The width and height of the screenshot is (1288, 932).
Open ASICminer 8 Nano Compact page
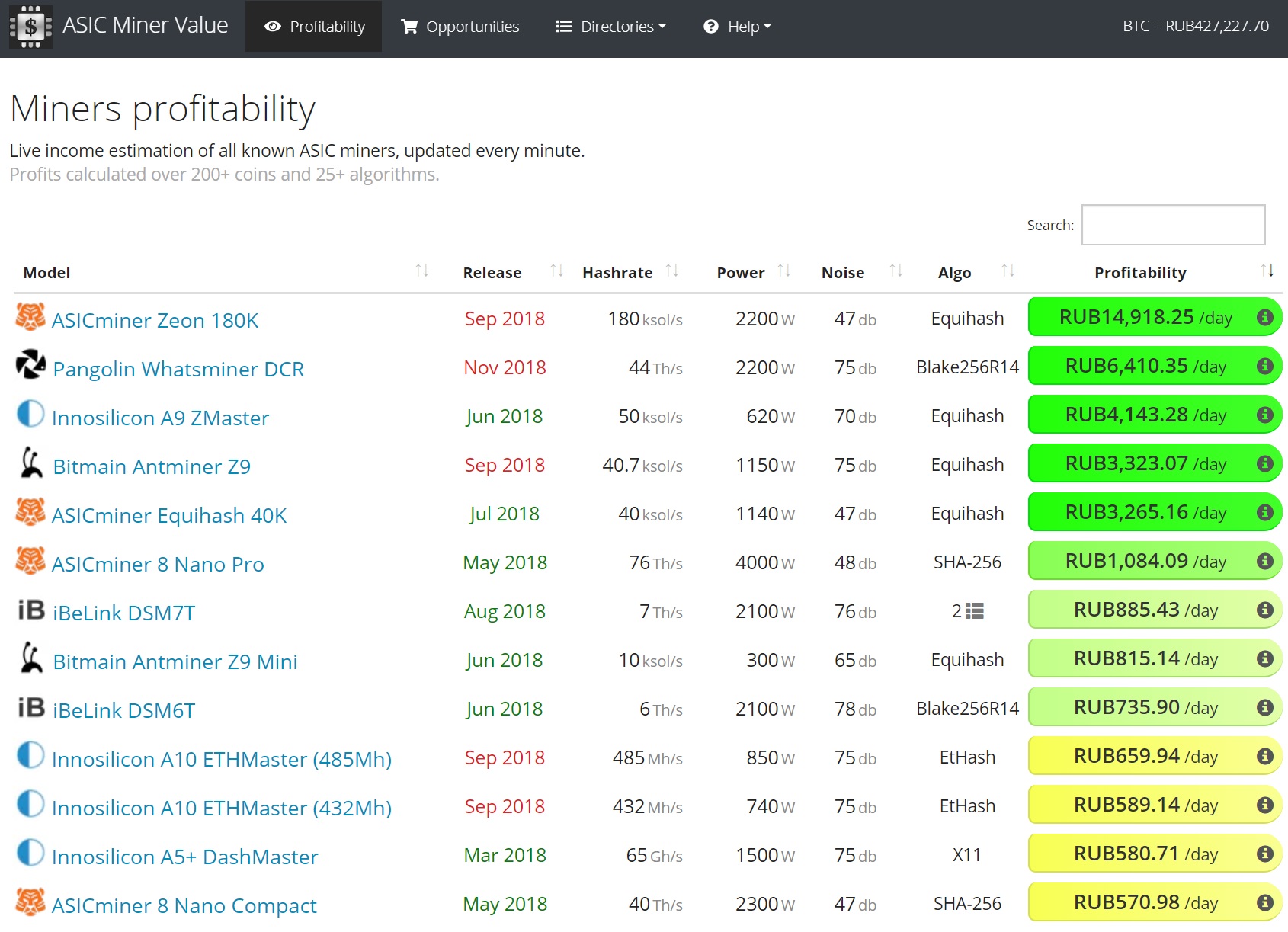(184, 905)
